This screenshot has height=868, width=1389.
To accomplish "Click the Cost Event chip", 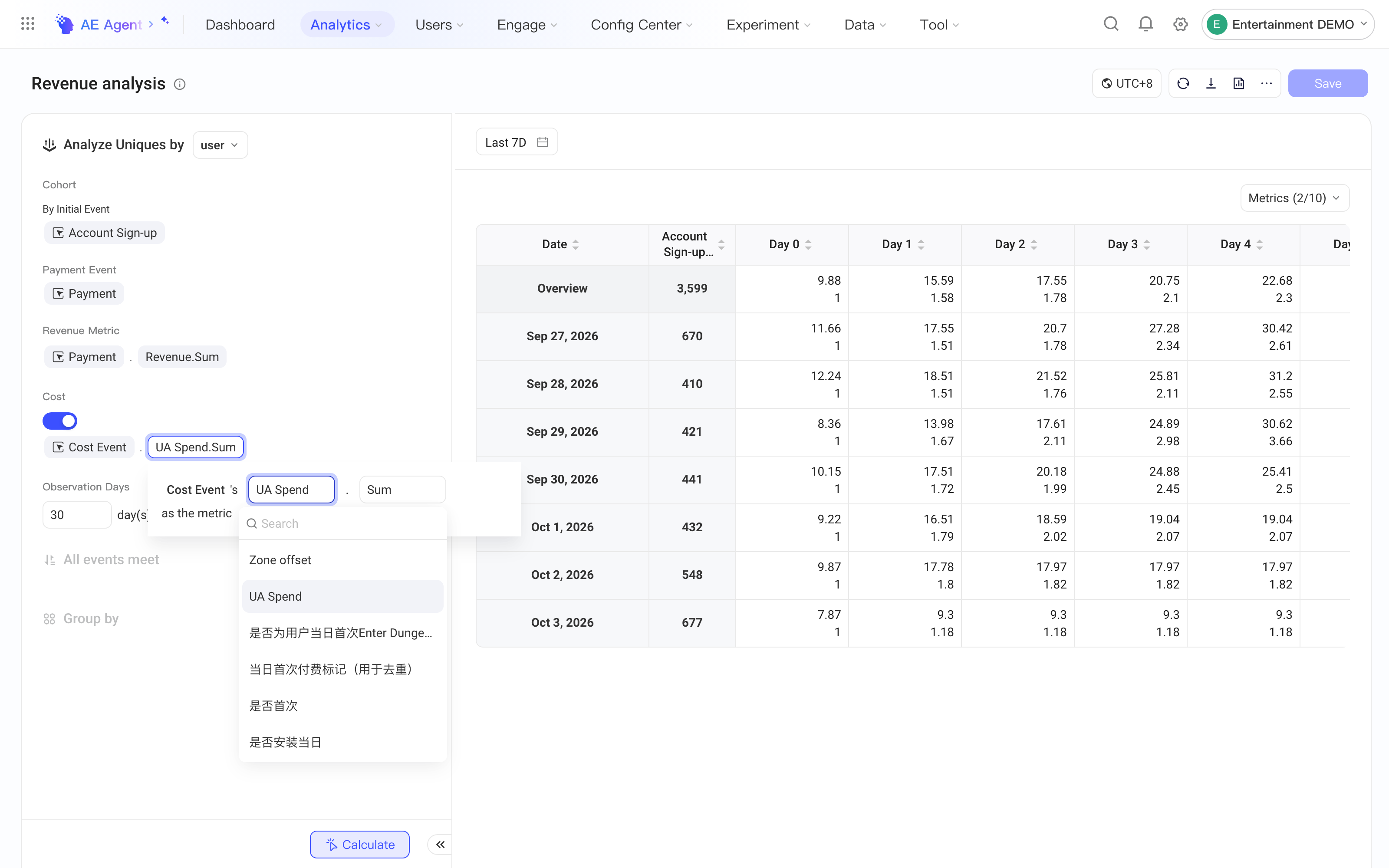I will coord(89,447).
